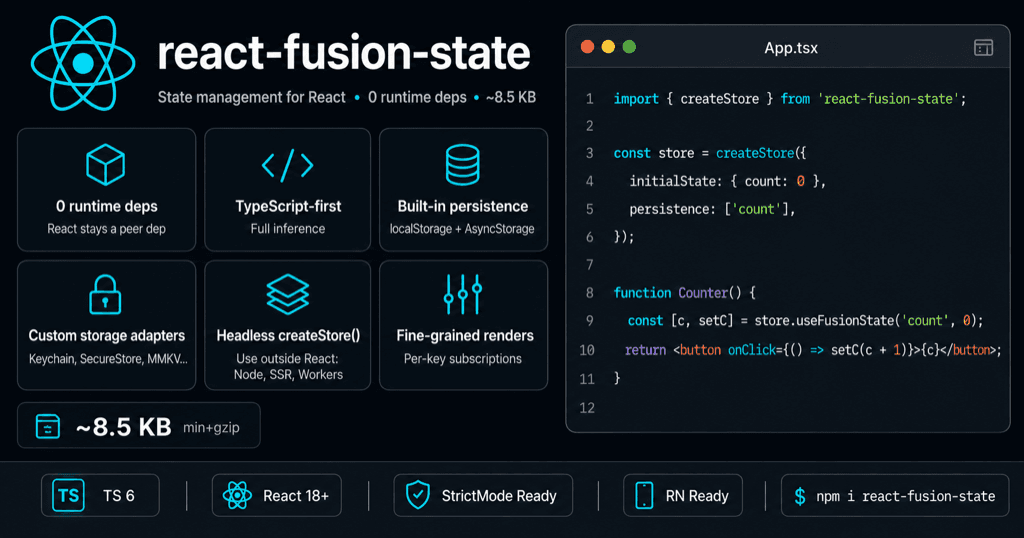Click line number 7 in the gutter
This screenshot has width=1024, height=538.
(x=590, y=265)
